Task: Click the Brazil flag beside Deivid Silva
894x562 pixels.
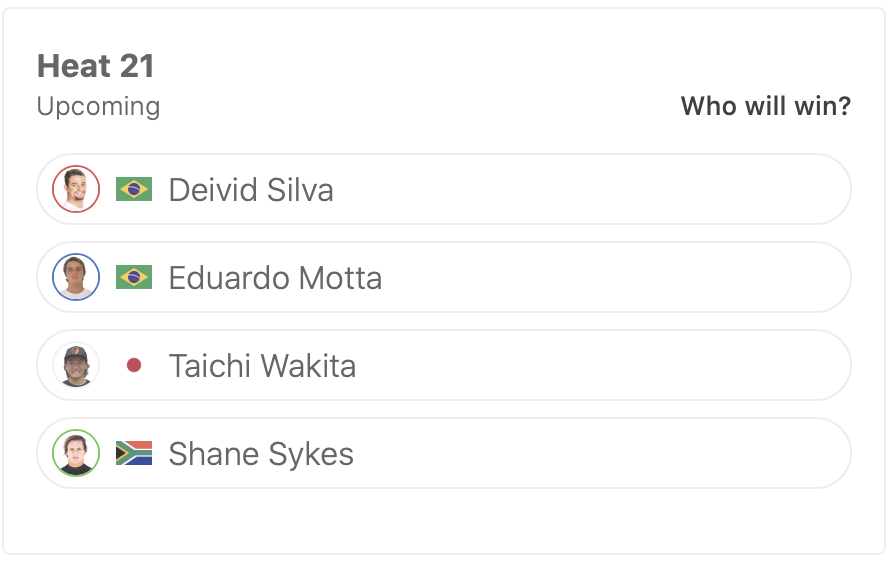Action: click(x=134, y=189)
